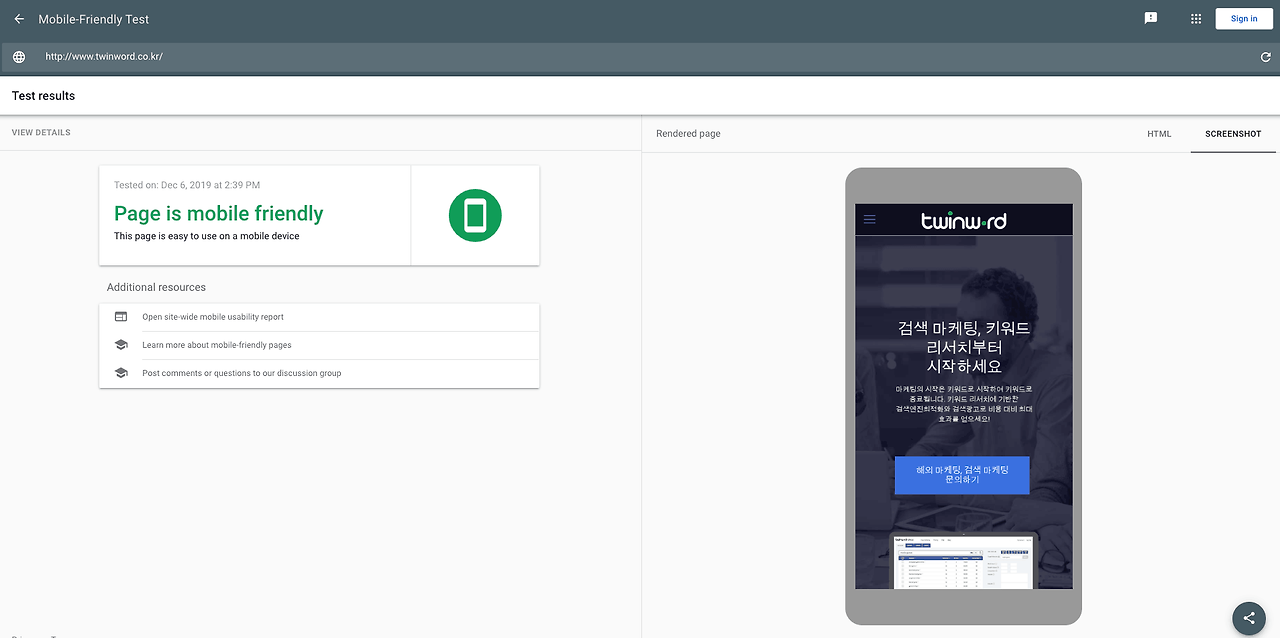Open VIEW DETAILS
The image size is (1280, 638).
pos(41,132)
